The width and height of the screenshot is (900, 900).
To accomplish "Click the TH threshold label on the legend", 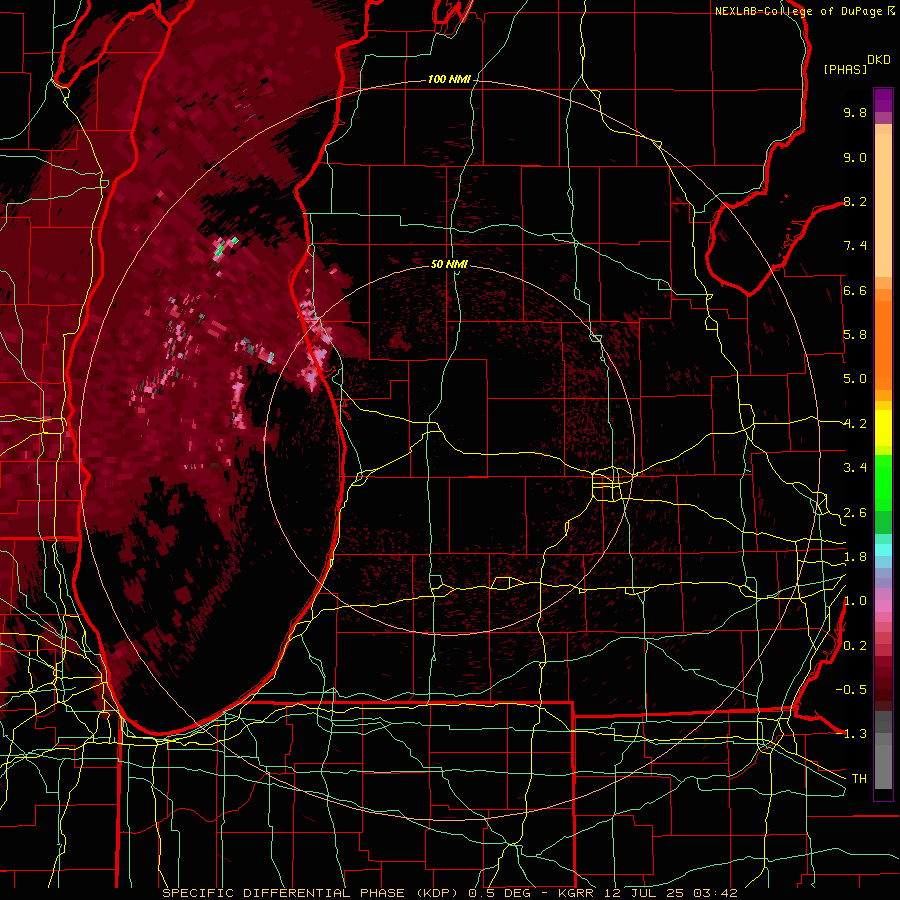I will tap(859, 779).
